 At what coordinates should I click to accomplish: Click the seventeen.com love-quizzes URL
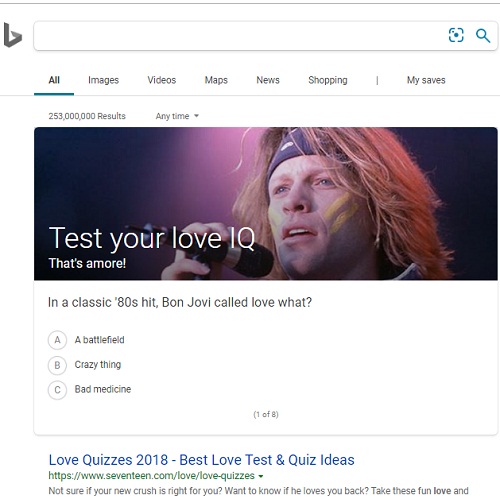coord(152,476)
